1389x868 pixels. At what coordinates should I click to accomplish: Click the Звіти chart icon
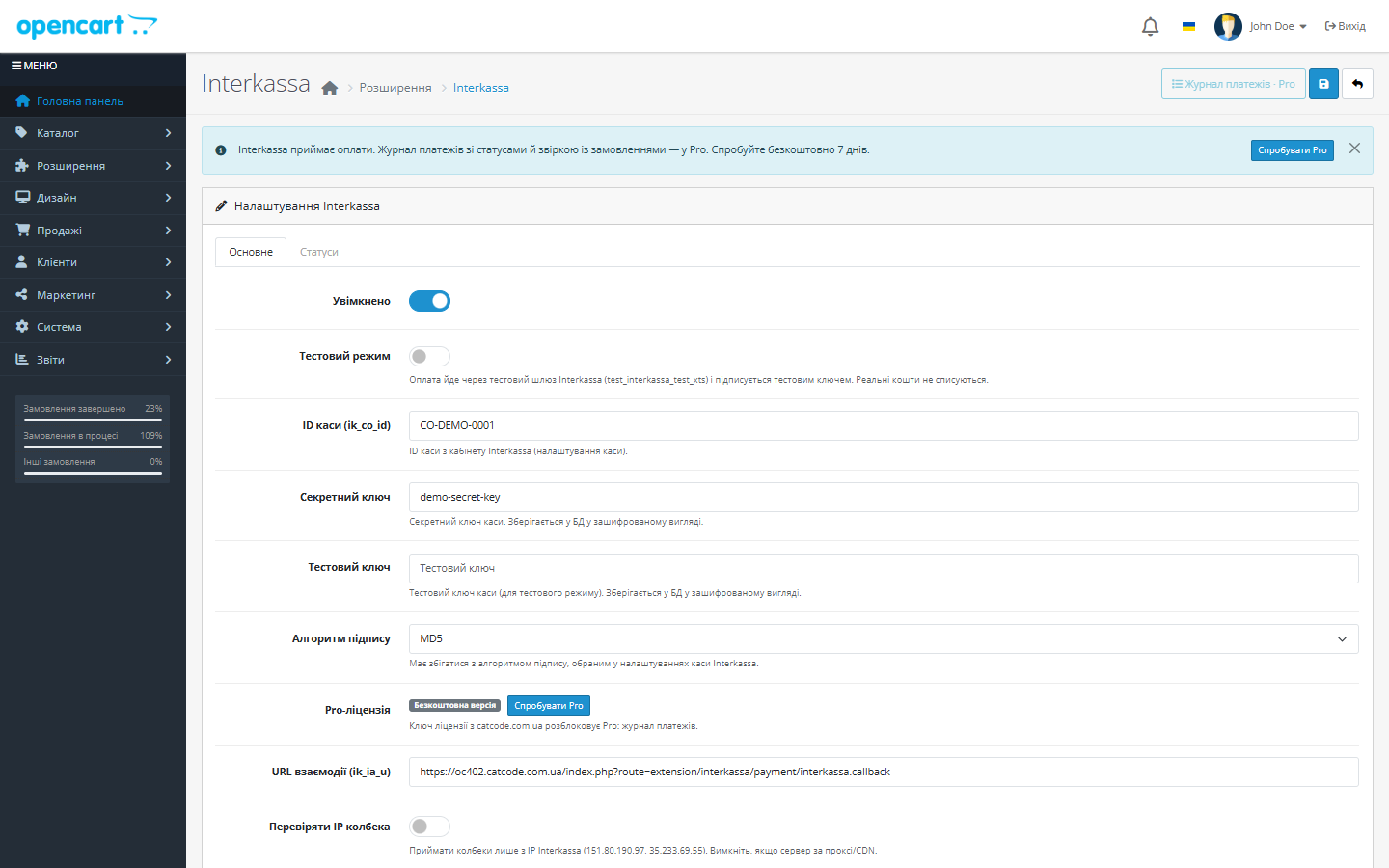click(x=22, y=360)
